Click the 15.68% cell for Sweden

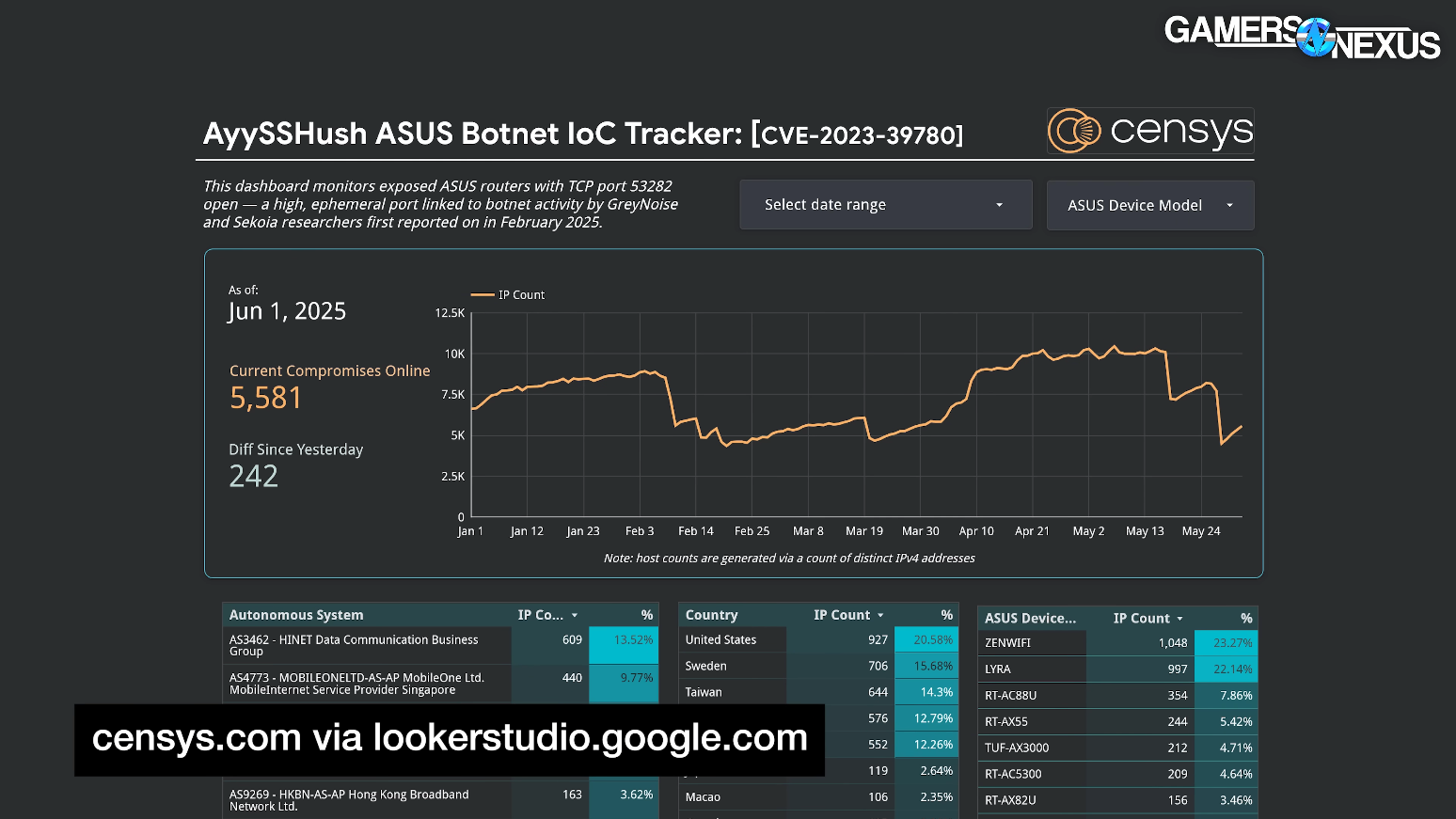pyautogui.click(x=926, y=666)
